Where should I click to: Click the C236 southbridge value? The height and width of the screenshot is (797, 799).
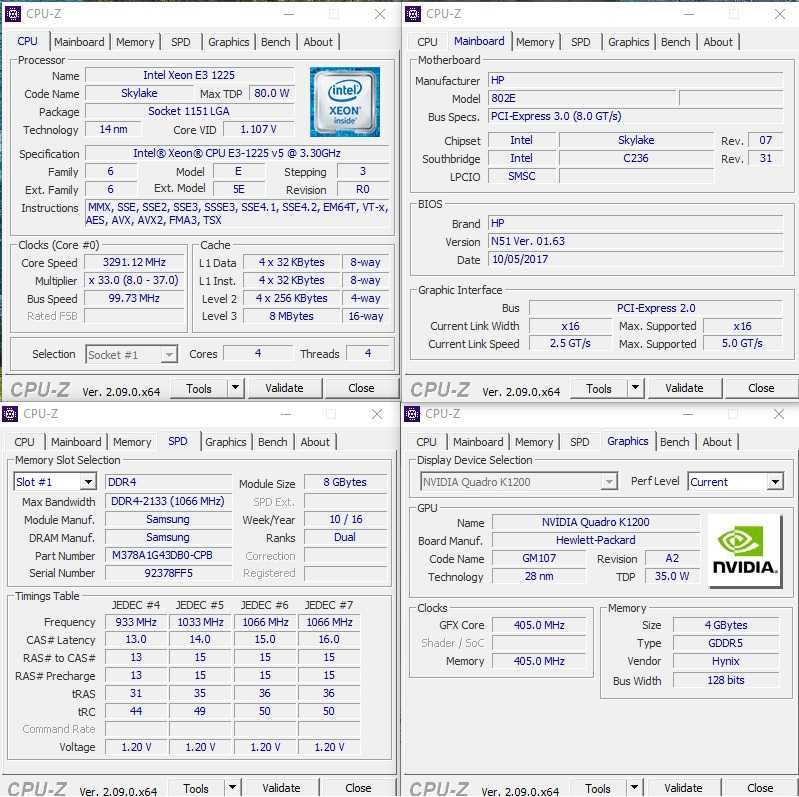(x=636, y=158)
